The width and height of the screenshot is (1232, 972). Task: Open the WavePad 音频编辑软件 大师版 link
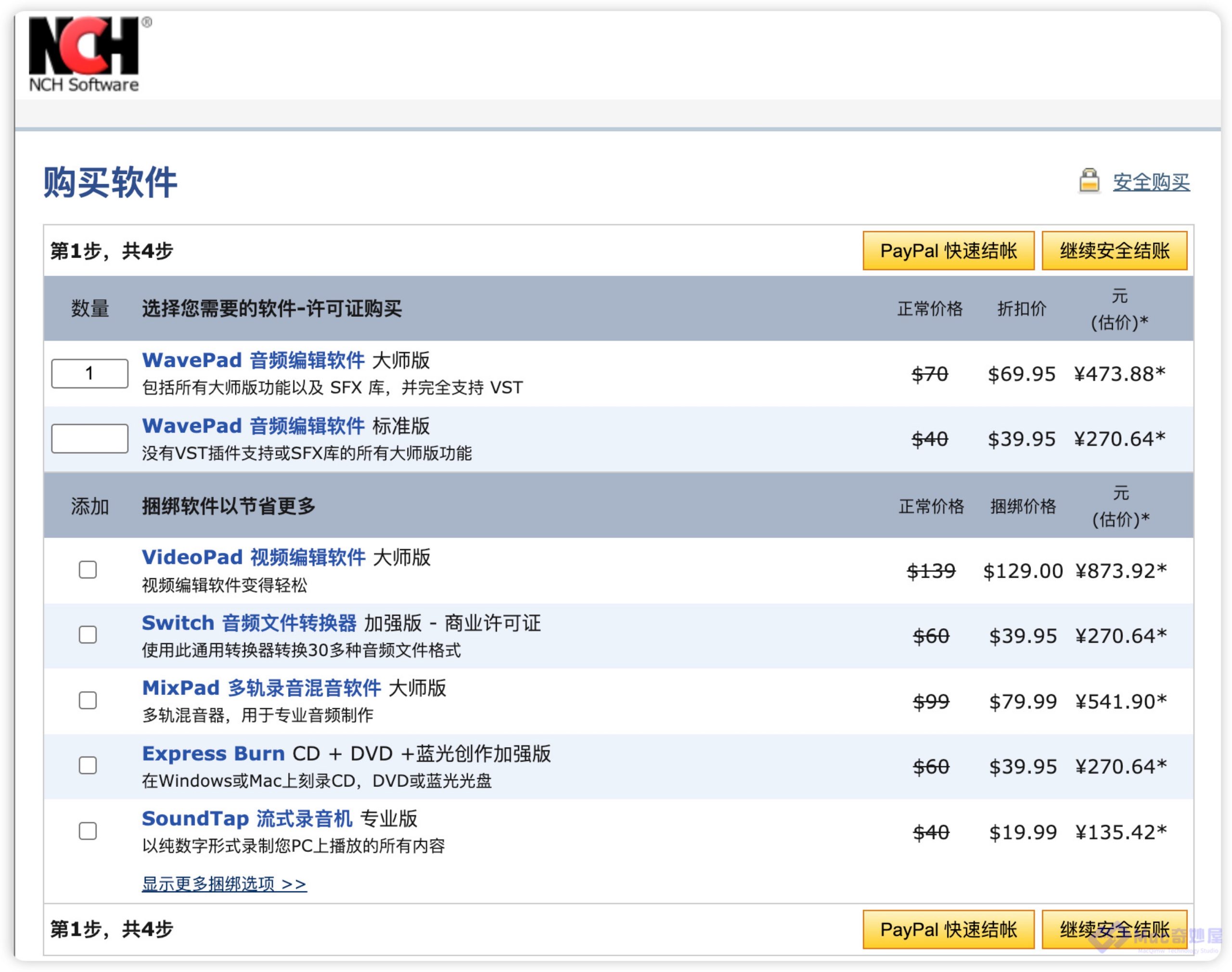tap(253, 360)
